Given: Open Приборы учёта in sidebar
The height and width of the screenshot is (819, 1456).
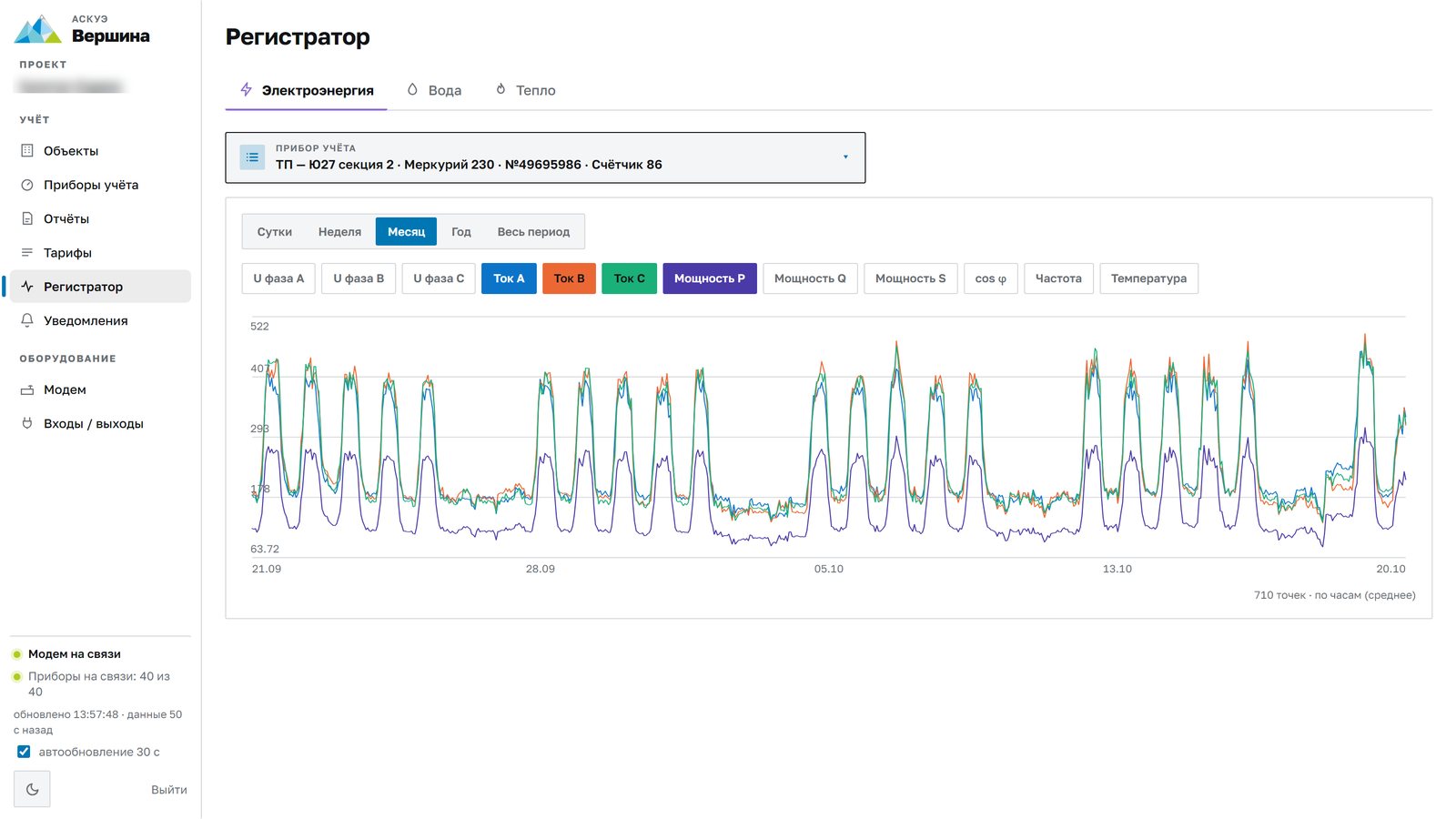Looking at the screenshot, I should coord(98,185).
